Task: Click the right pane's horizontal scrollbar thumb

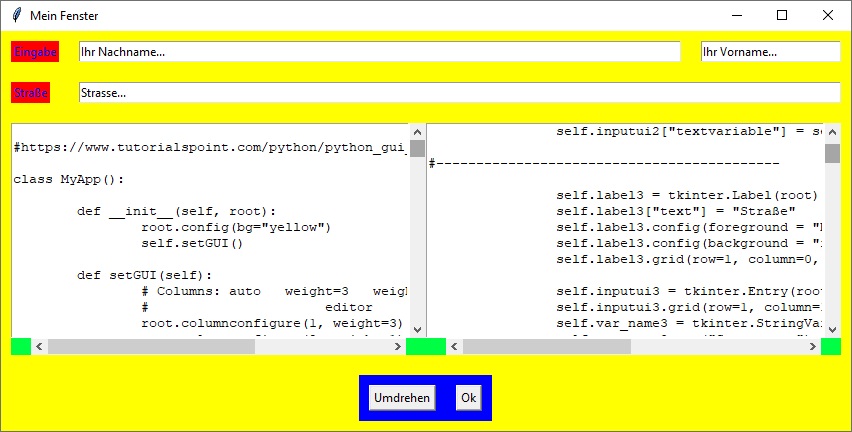Action: point(546,346)
